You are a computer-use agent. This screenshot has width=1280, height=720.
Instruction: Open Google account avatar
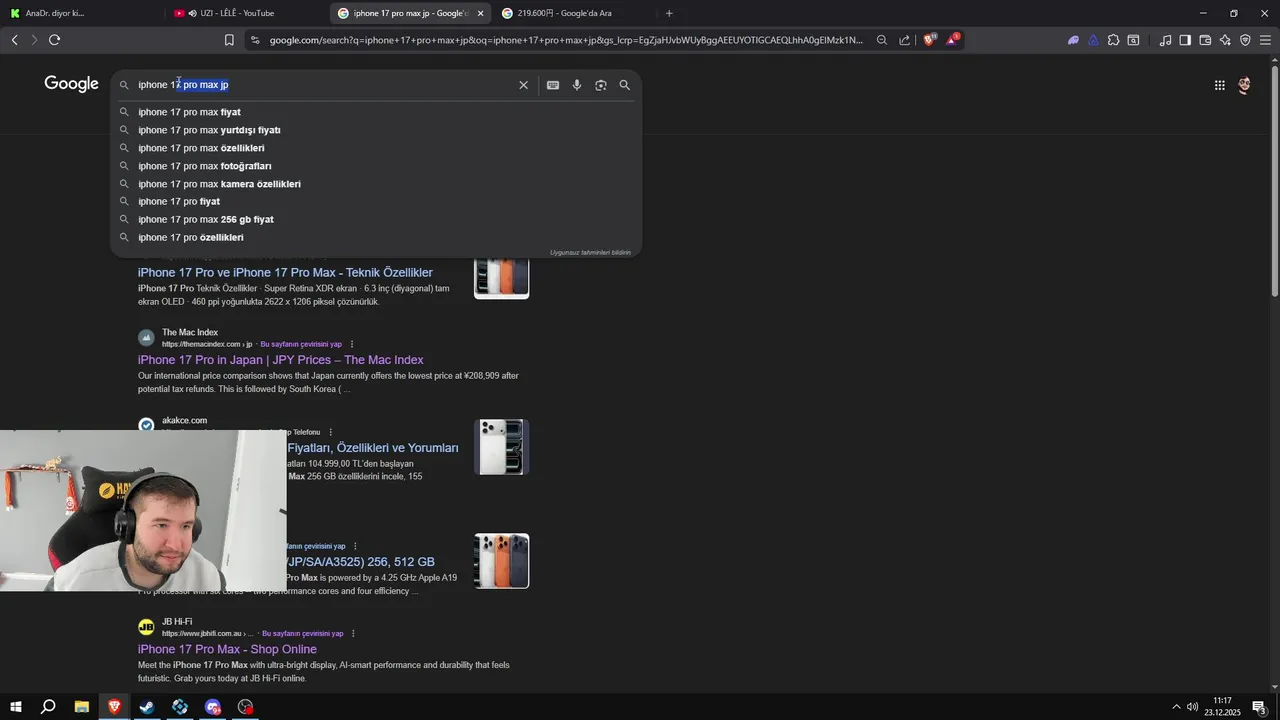tap(1244, 85)
